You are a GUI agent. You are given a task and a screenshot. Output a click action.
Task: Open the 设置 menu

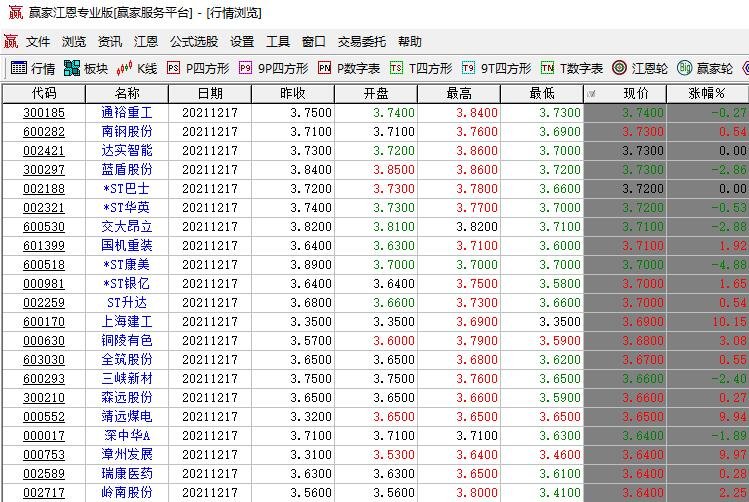click(242, 42)
